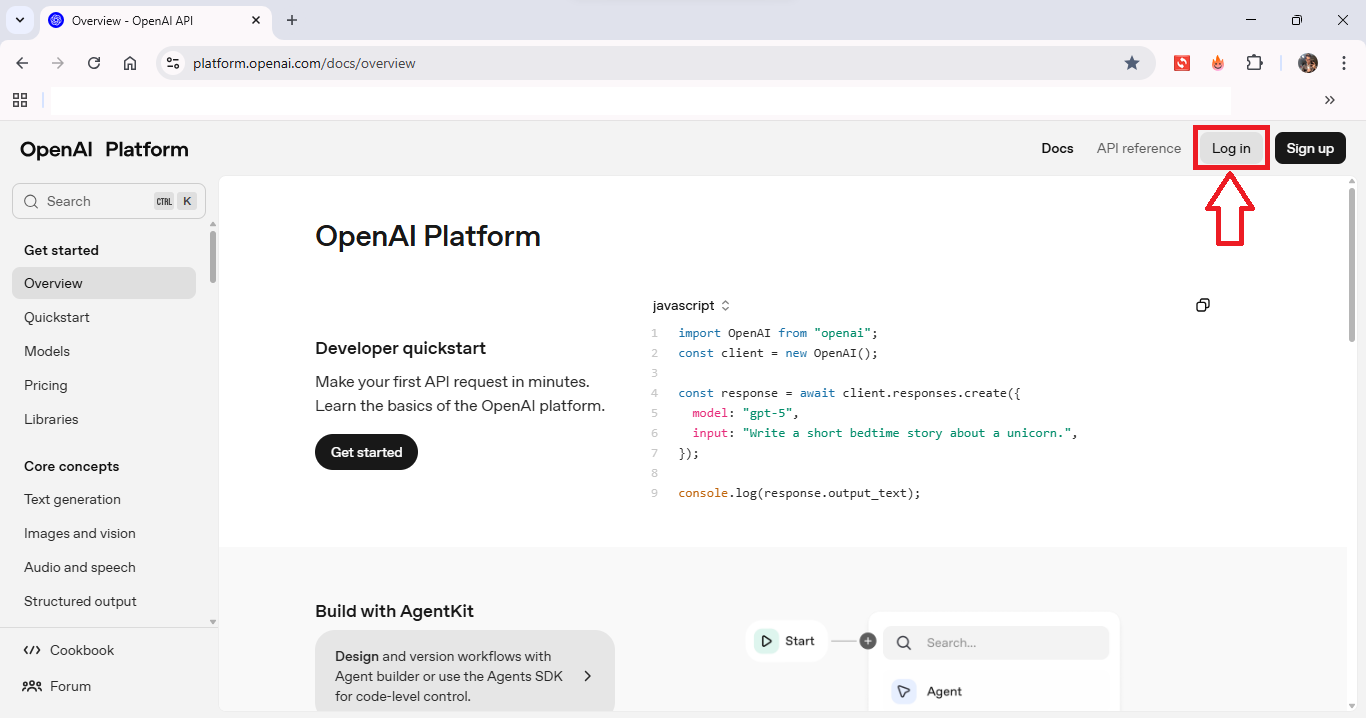
Task: Open the Quickstart sidebar item
Action: (57, 317)
